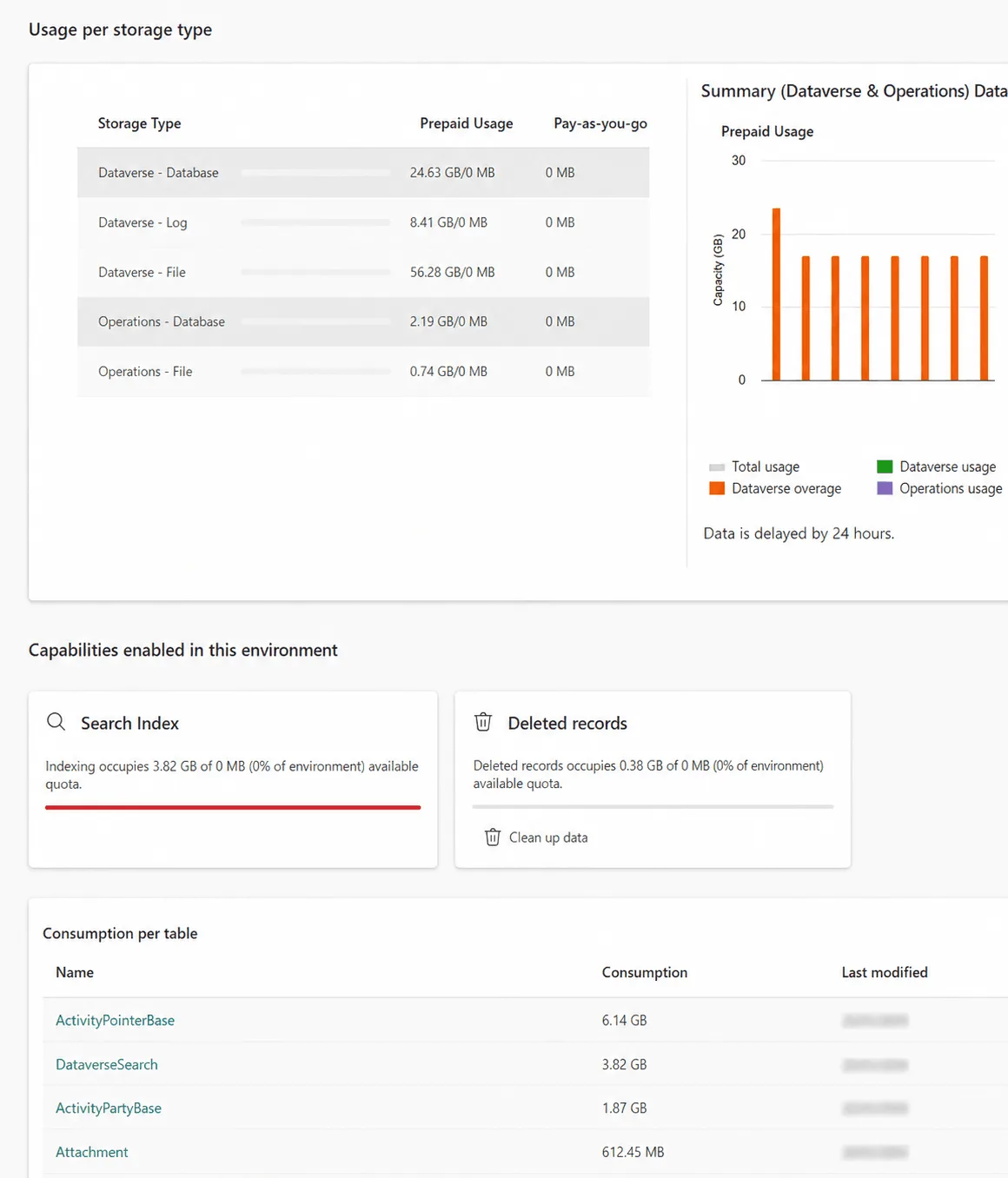Select the Dataverse - Database storage row
Image resolution: width=1008 pixels, height=1178 pixels.
click(363, 173)
